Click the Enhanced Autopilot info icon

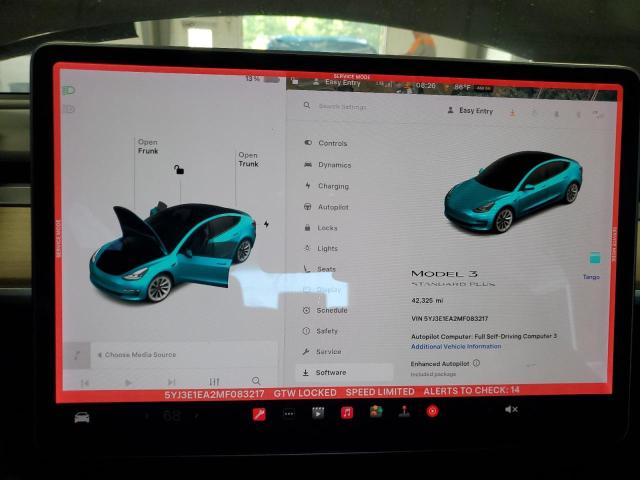coord(476,363)
